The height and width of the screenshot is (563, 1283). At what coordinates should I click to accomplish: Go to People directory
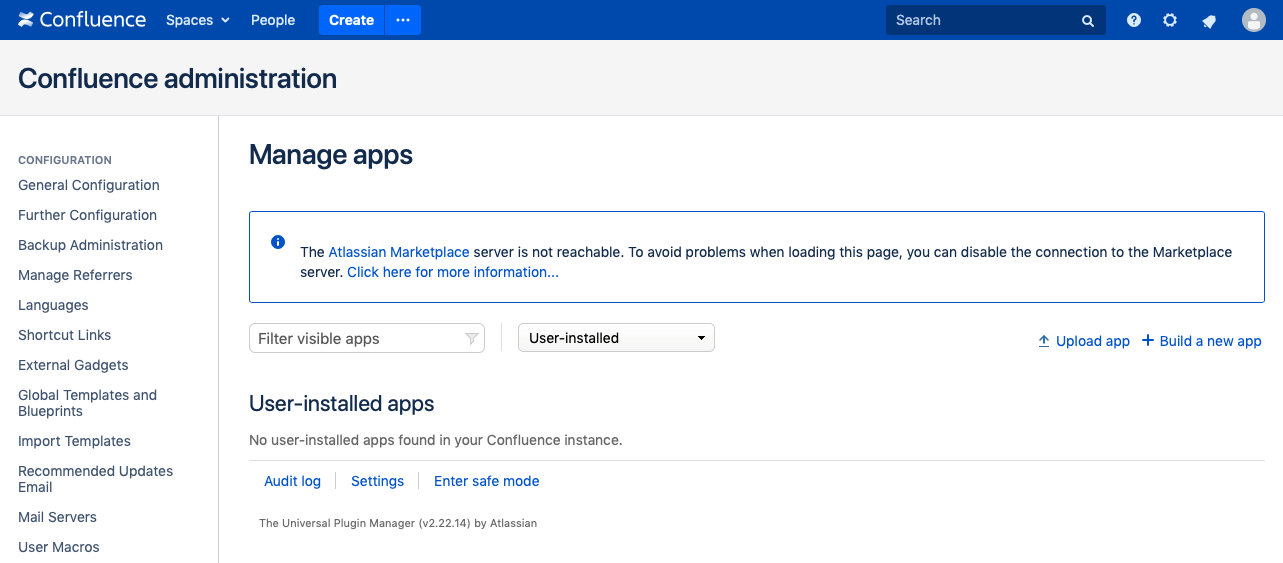pos(273,20)
